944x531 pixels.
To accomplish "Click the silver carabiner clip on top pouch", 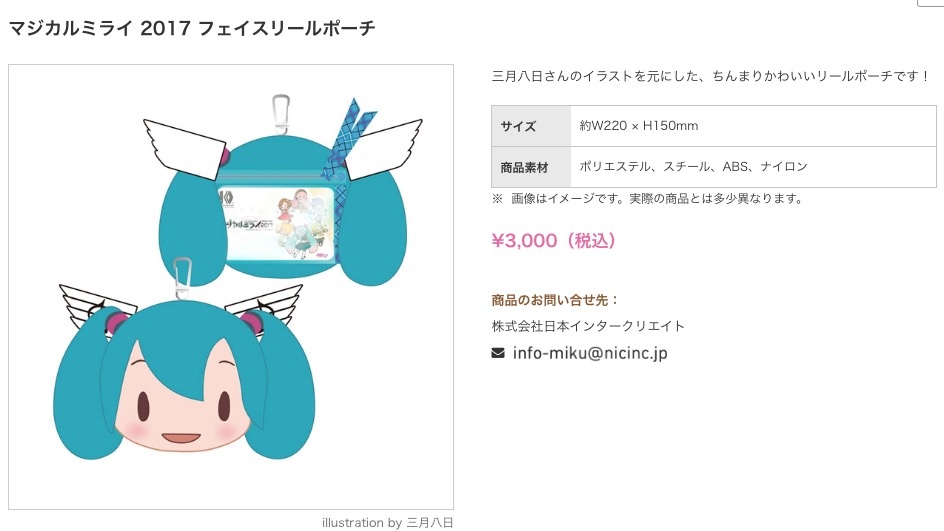I will click(281, 114).
